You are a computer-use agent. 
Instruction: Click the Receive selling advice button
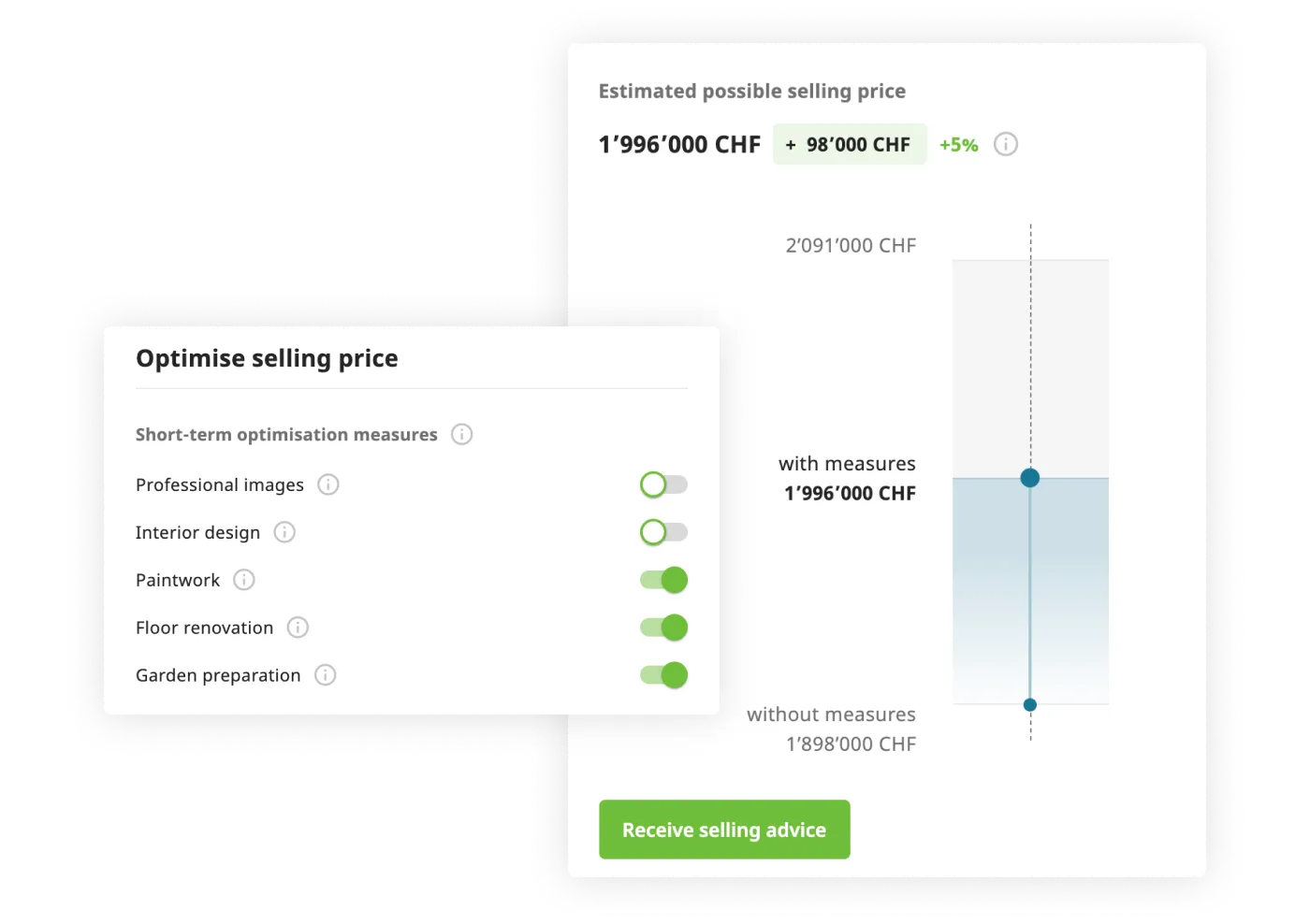click(x=724, y=830)
